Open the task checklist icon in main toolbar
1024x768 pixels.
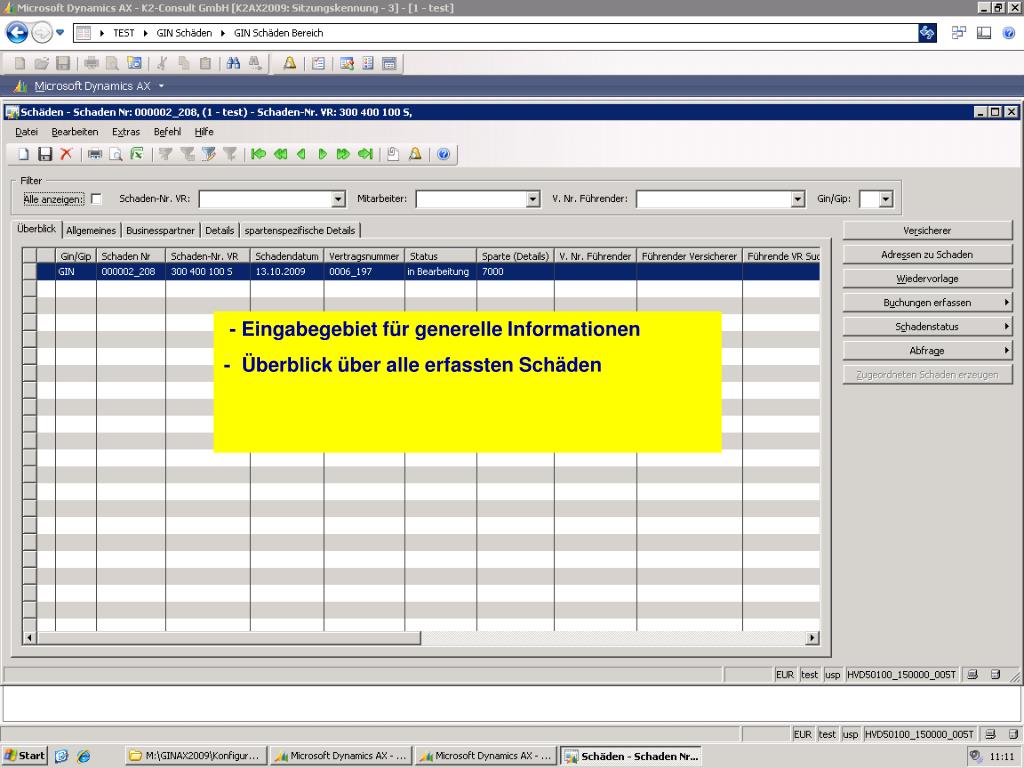point(318,63)
